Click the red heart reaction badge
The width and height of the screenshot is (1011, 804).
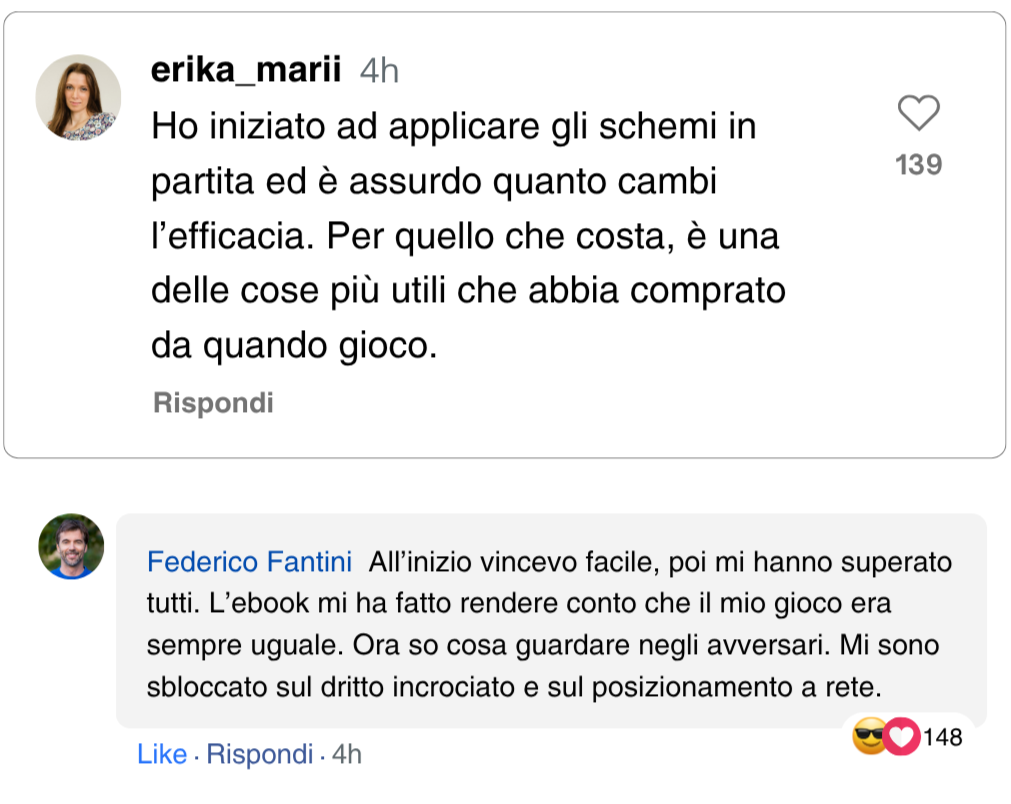902,738
